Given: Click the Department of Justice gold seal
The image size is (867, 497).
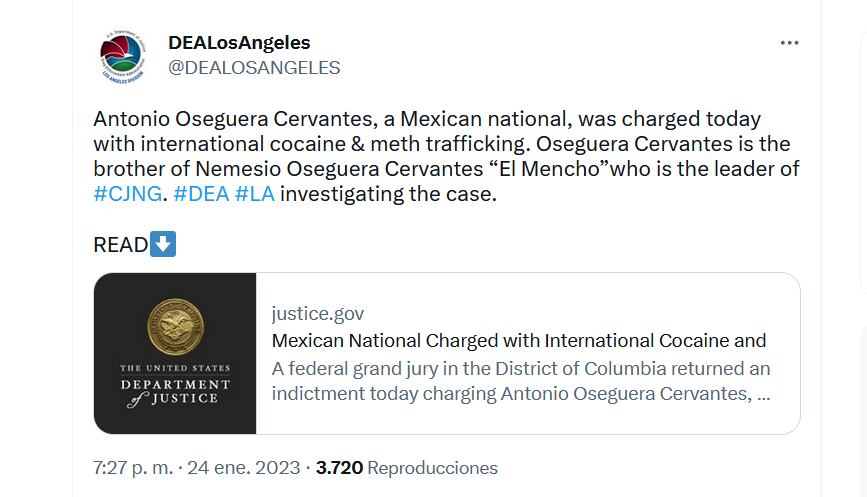Looking at the screenshot, I should pos(175,328).
